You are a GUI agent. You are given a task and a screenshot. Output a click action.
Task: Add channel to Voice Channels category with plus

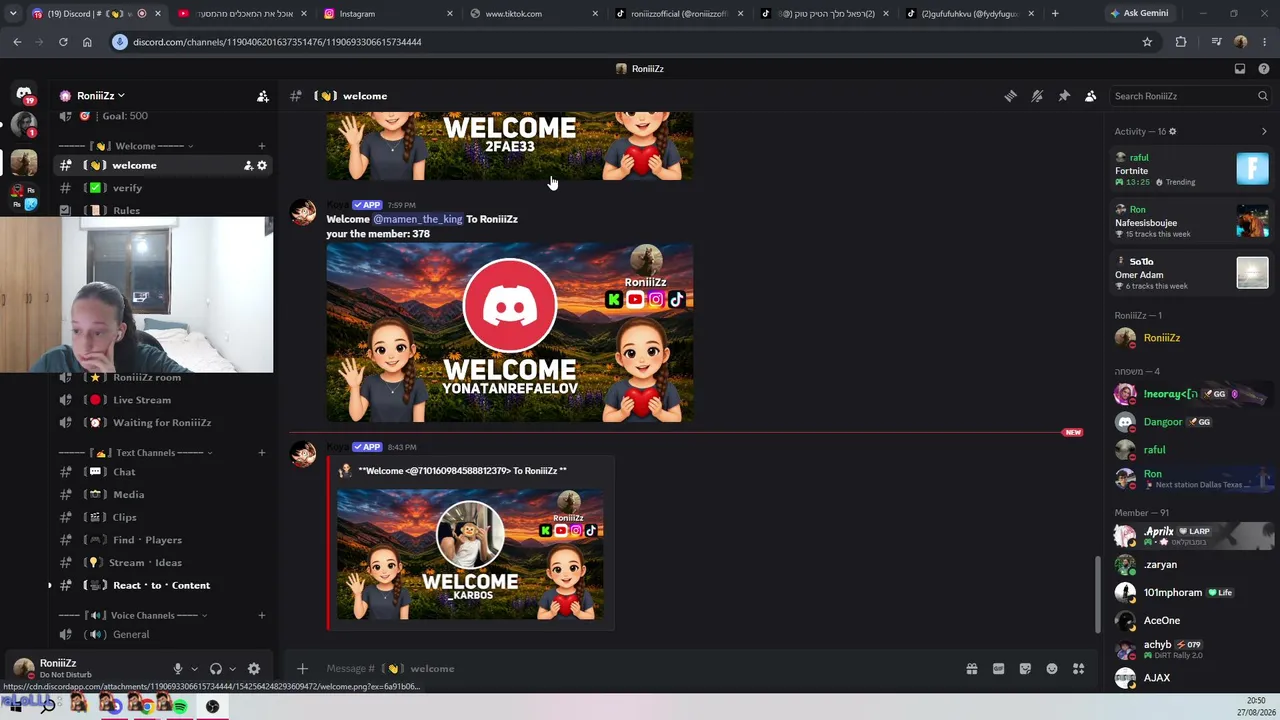click(x=262, y=616)
